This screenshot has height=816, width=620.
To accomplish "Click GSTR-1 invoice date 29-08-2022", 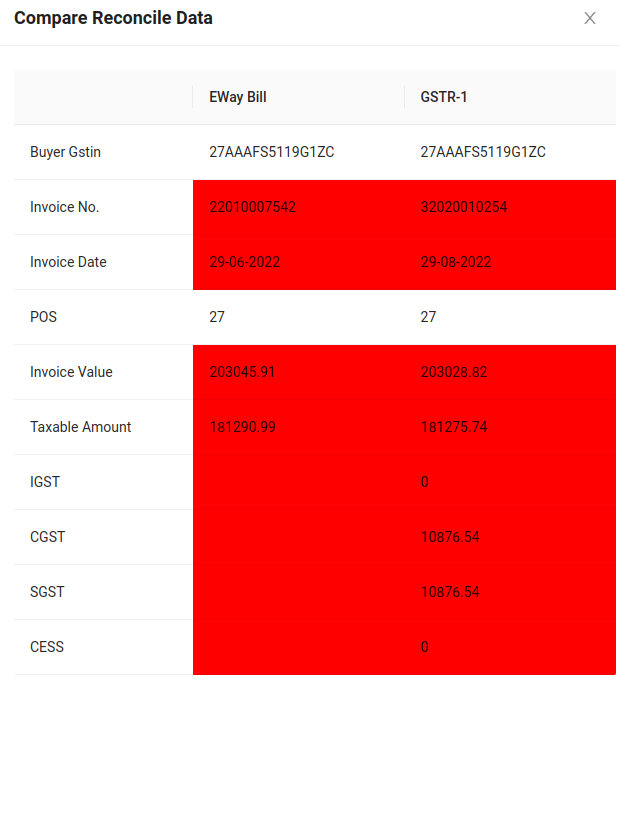I will pos(456,262).
